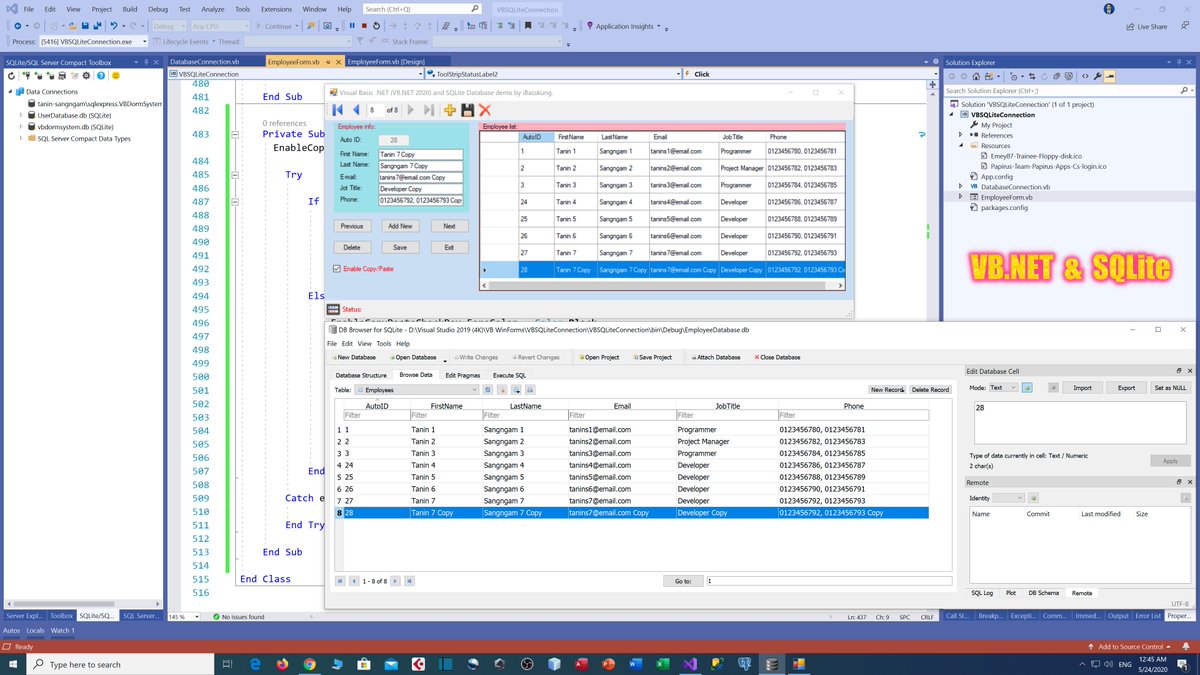This screenshot has width=1200, height=675.
Task: Open Excel from the Windows taskbar
Action: (x=663, y=663)
